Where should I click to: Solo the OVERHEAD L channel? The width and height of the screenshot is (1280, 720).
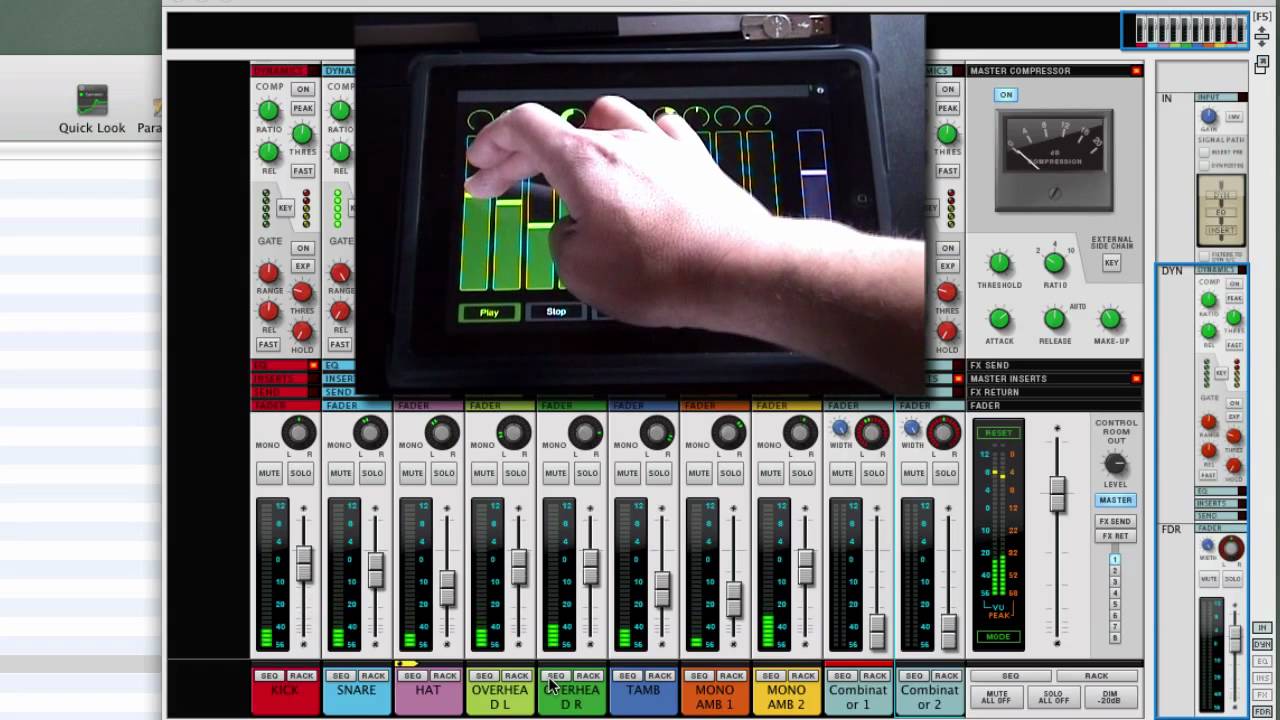(515, 473)
